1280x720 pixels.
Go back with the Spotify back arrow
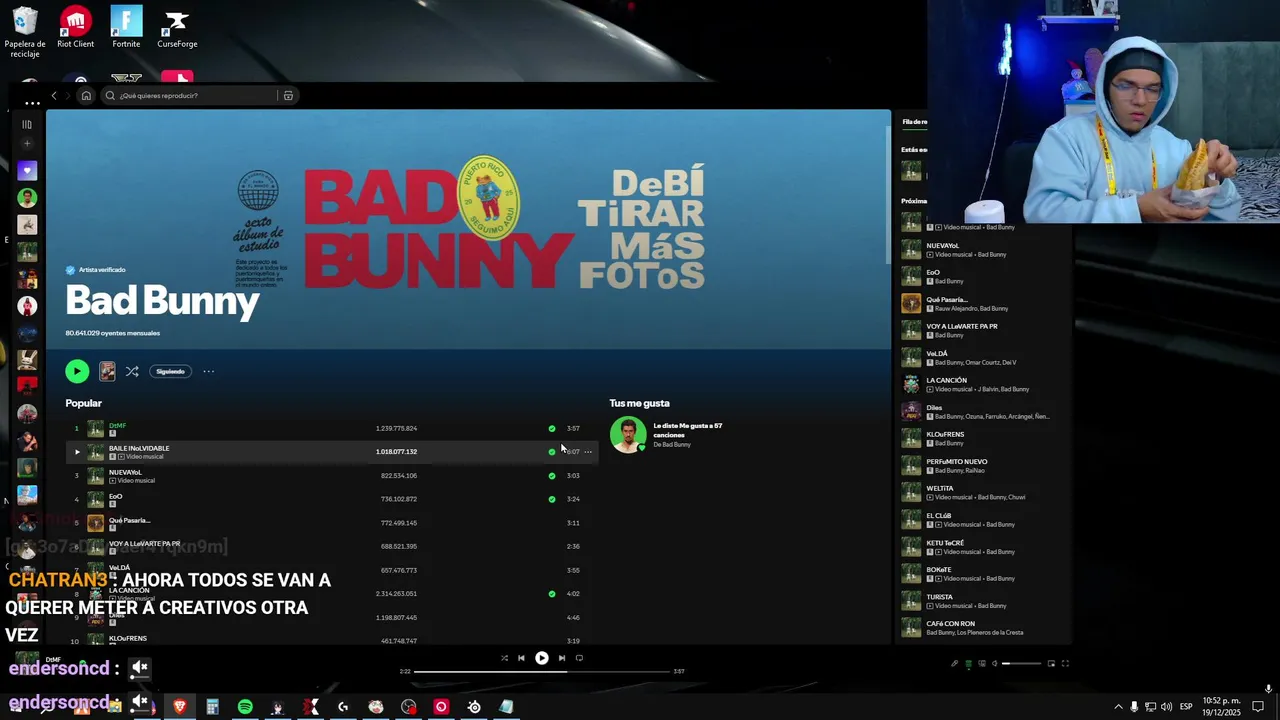click(x=54, y=96)
